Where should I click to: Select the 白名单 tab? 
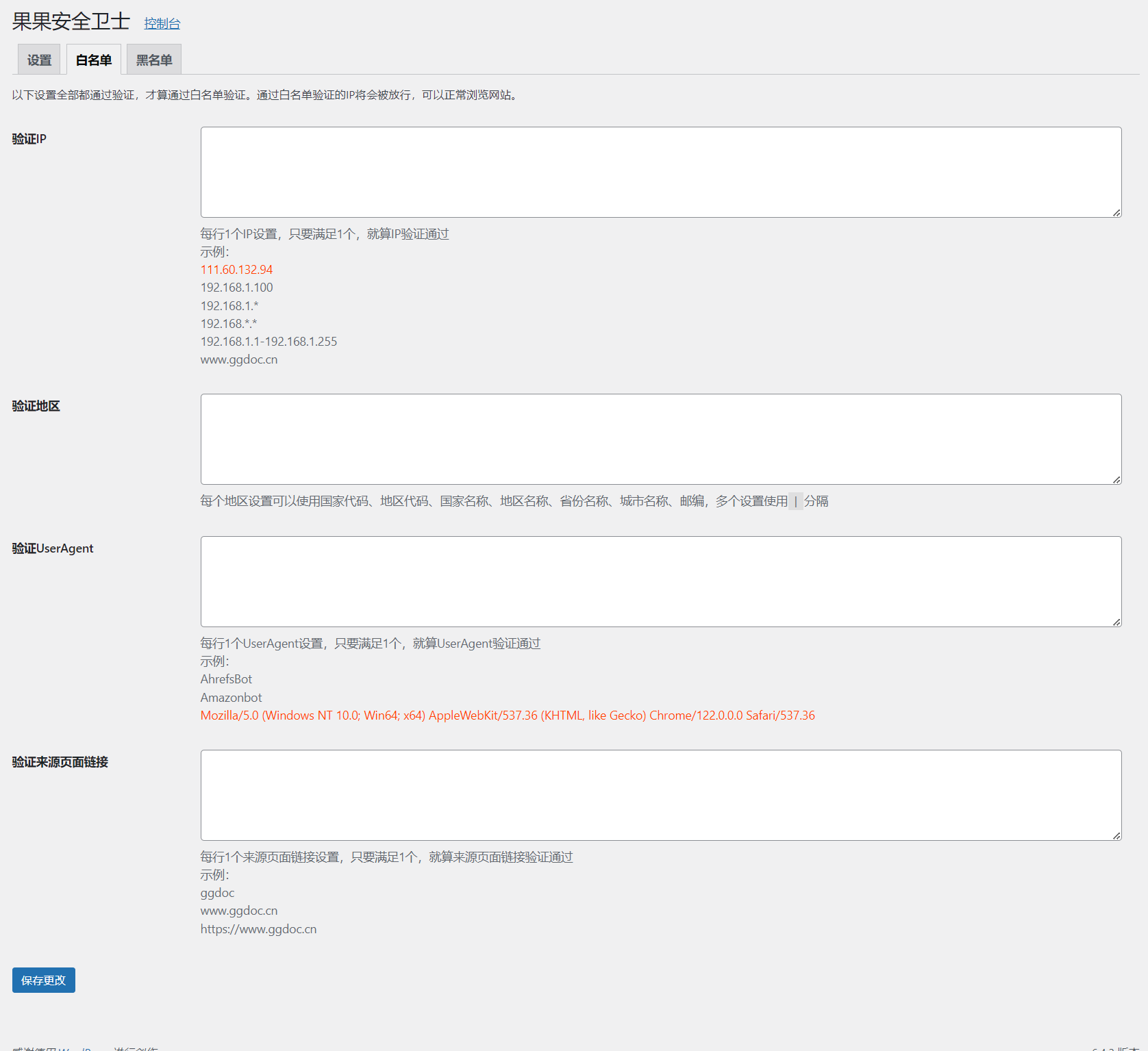pyautogui.click(x=94, y=60)
